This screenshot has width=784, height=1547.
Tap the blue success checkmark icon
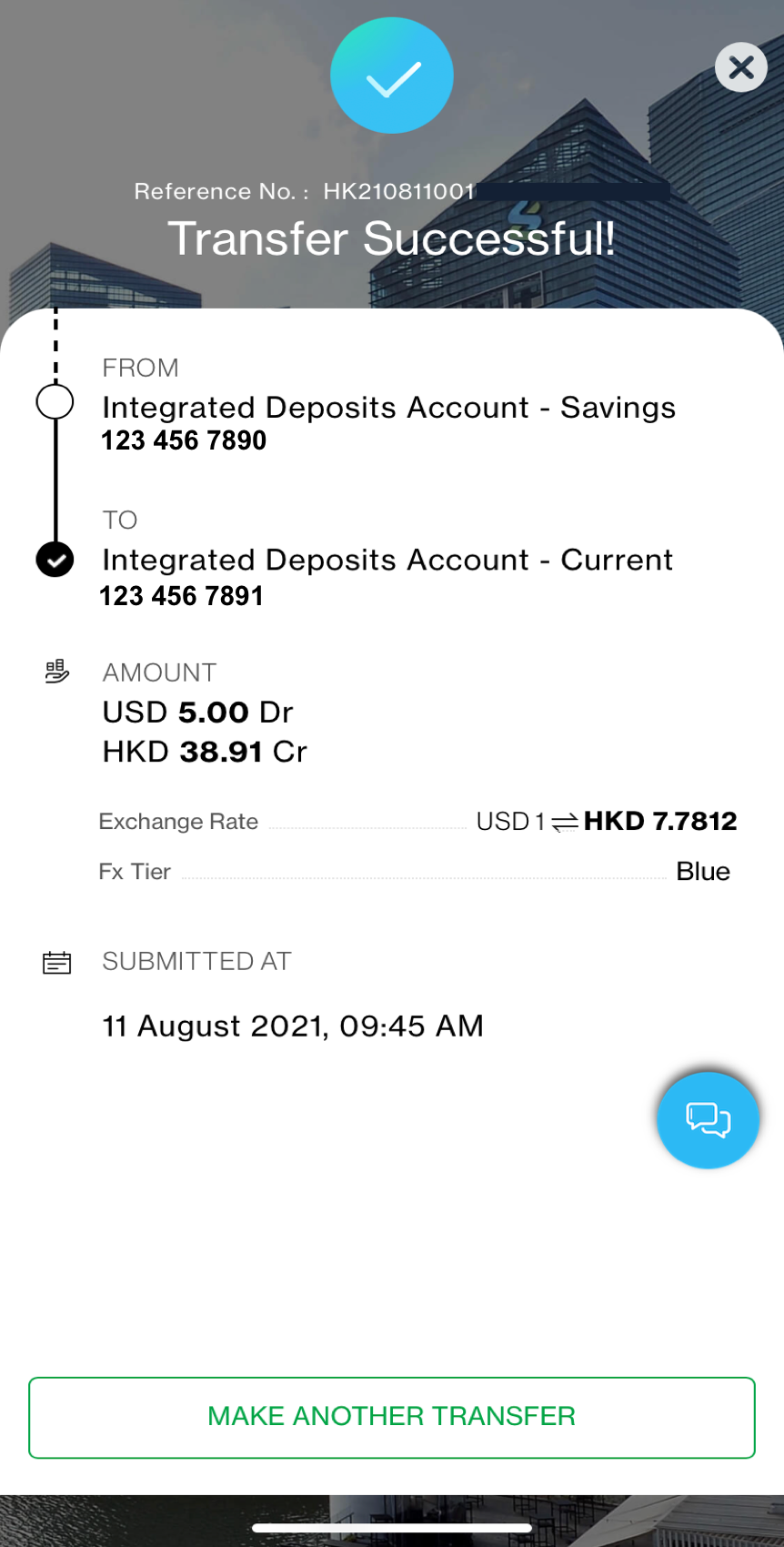coord(392,76)
